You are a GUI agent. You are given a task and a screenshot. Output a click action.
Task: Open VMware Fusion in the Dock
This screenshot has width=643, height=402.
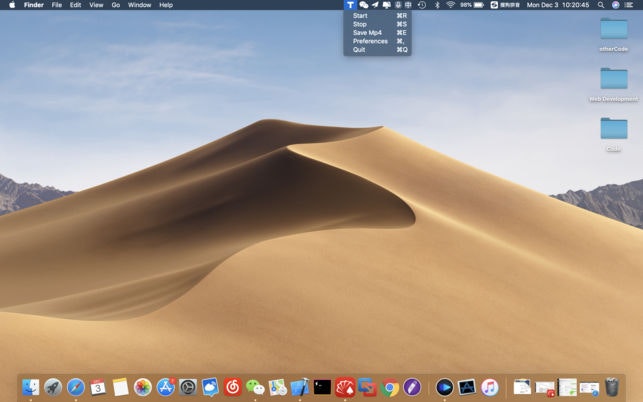coord(367,387)
